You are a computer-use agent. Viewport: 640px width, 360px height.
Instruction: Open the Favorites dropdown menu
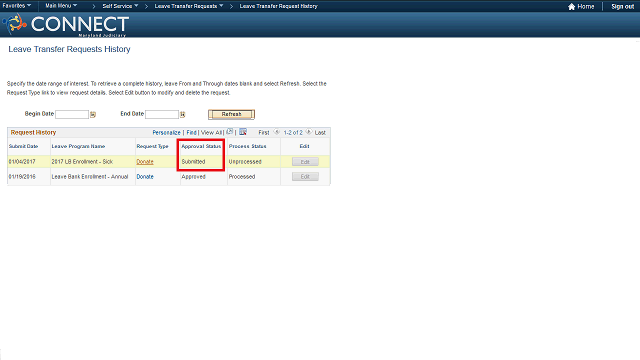pyautogui.click(x=17, y=6)
